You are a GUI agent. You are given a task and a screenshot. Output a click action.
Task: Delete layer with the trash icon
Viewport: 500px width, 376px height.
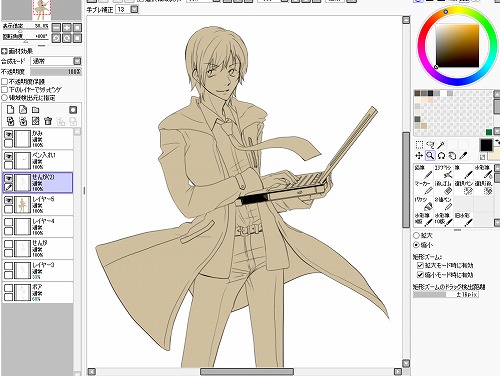click(48, 121)
